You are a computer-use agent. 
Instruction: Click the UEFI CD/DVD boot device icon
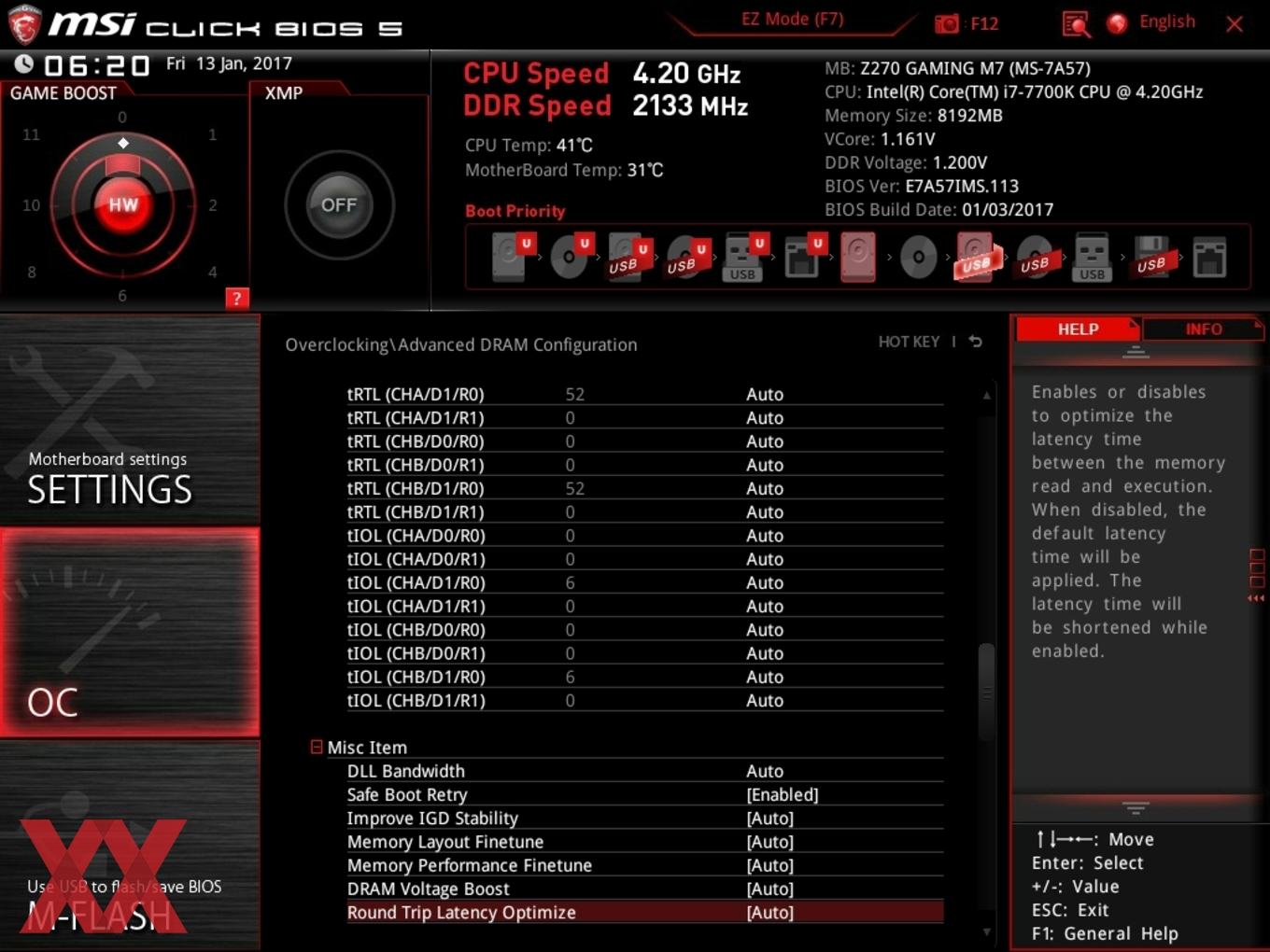pos(571,258)
